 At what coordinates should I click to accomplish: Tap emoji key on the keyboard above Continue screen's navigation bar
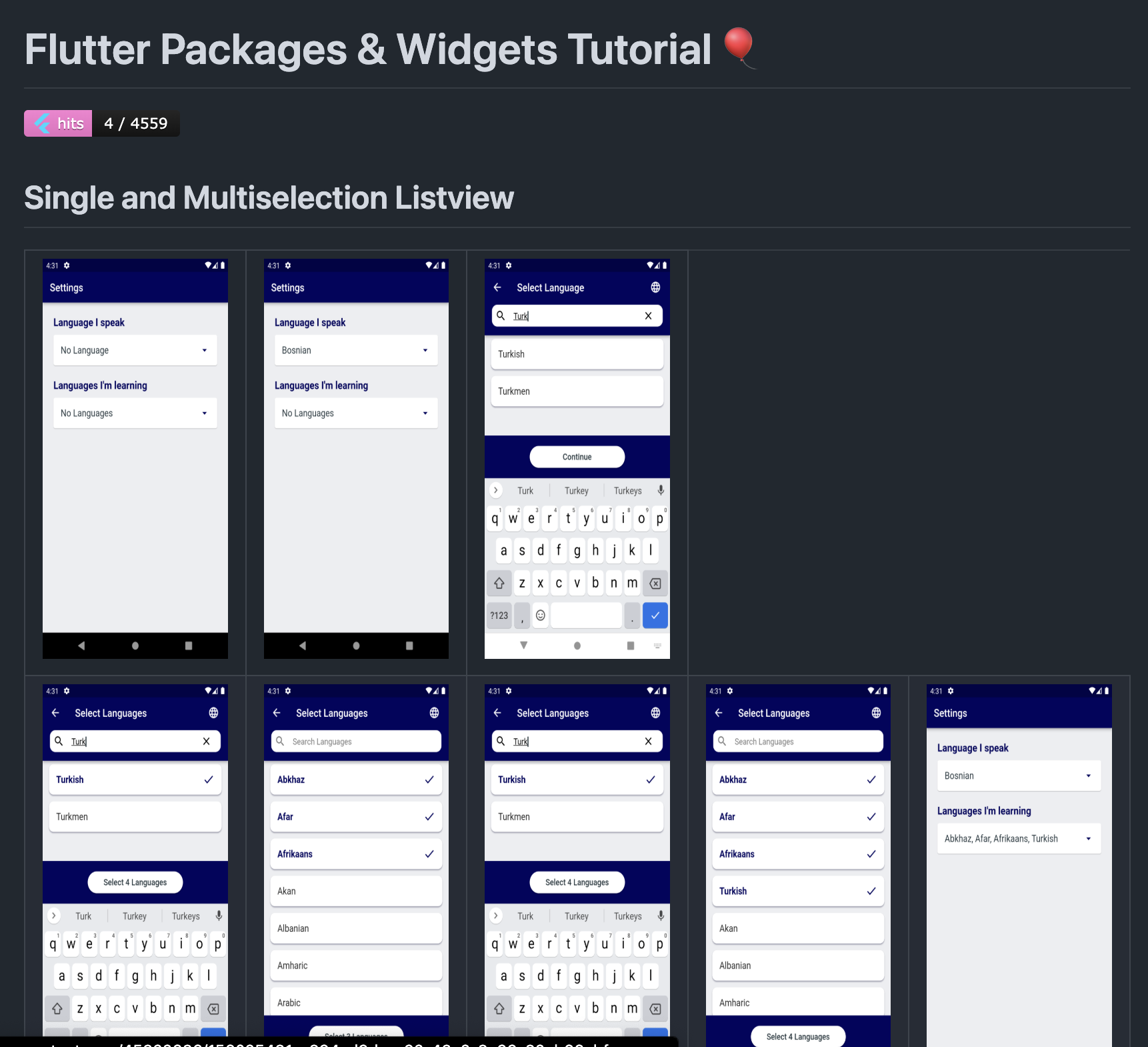tap(541, 616)
